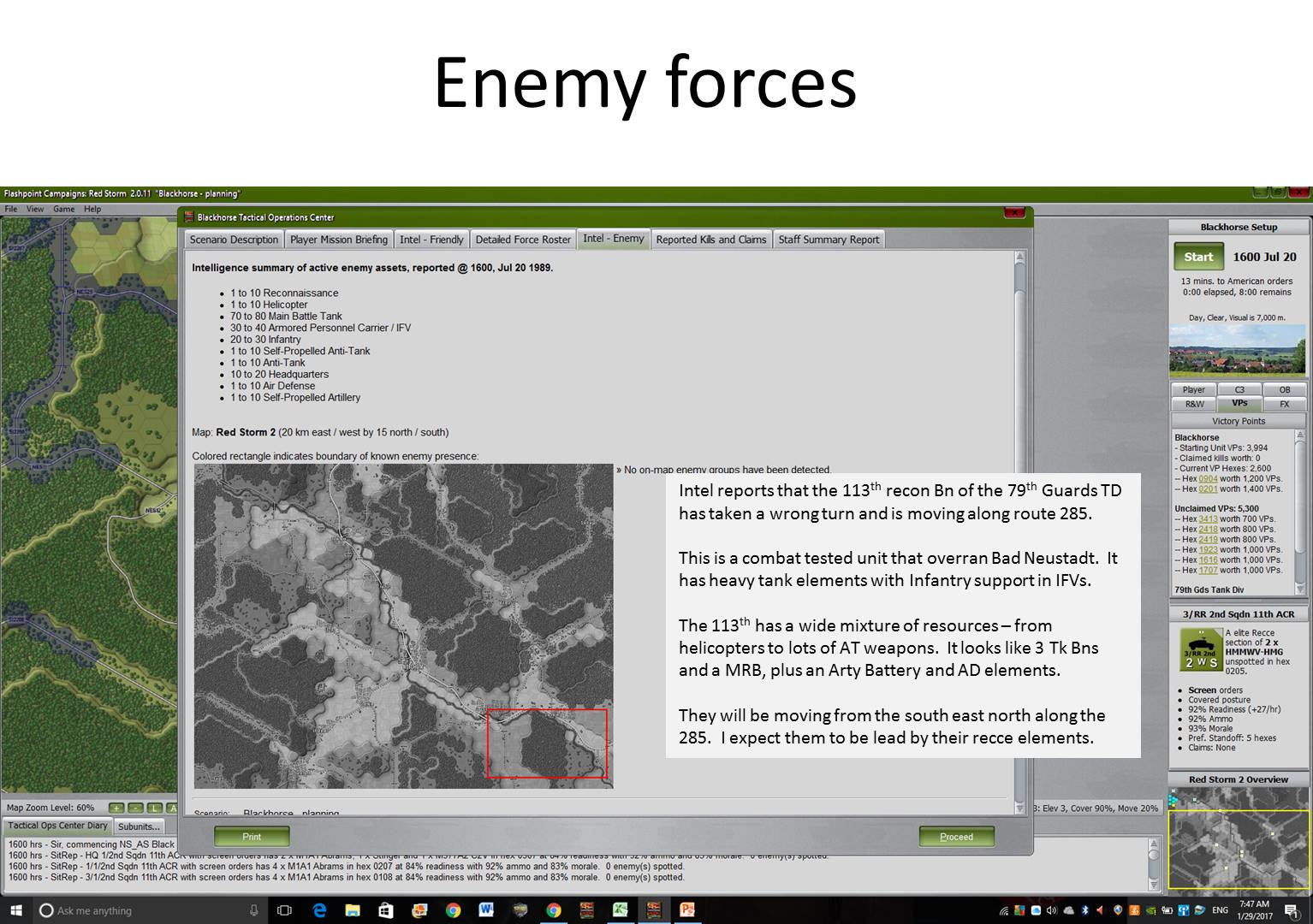This screenshot has height=924, width=1313.
Task: Click the volume icon in system tray
Action: 1051,910
